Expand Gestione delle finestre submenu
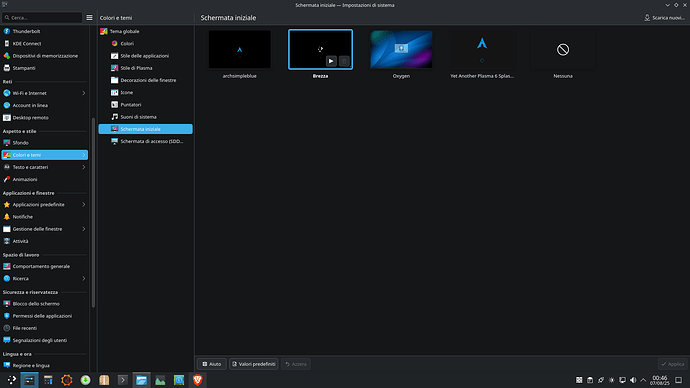The height and width of the screenshot is (388, 690). pyautogui.click(x=84, y=229)
